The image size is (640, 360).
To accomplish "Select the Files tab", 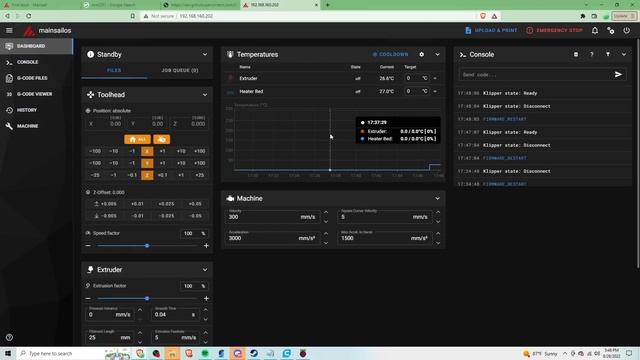I will click(x=114, y=70).
